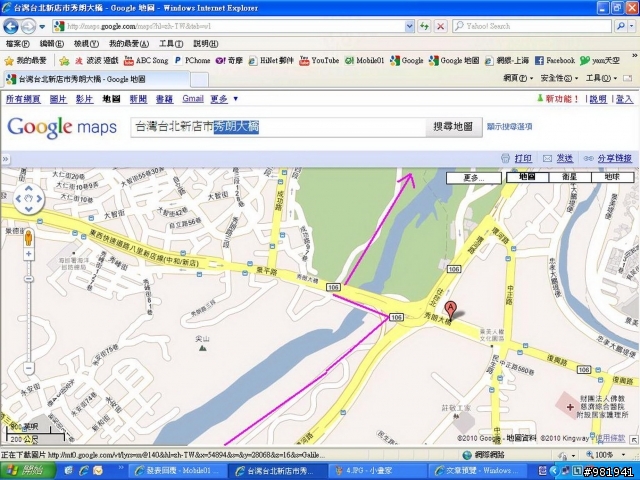Open the 工具(T) menu
This screenshot has height=480, width=640.
171,44
